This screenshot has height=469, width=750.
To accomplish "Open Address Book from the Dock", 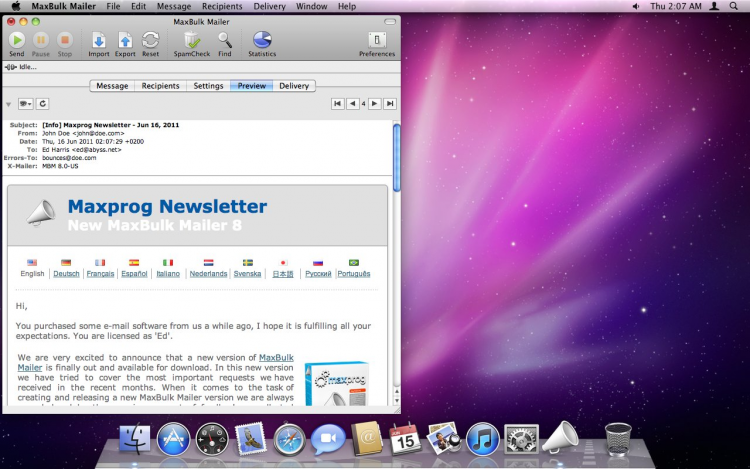I will click(367, 438).
